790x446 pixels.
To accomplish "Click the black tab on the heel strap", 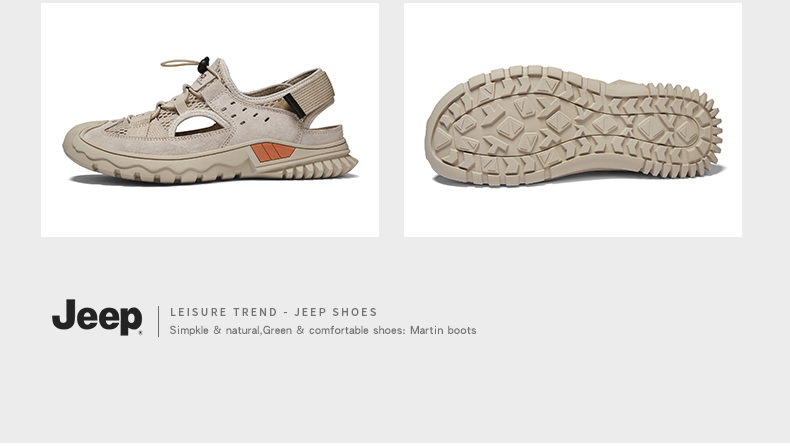I will pos(294,106).
